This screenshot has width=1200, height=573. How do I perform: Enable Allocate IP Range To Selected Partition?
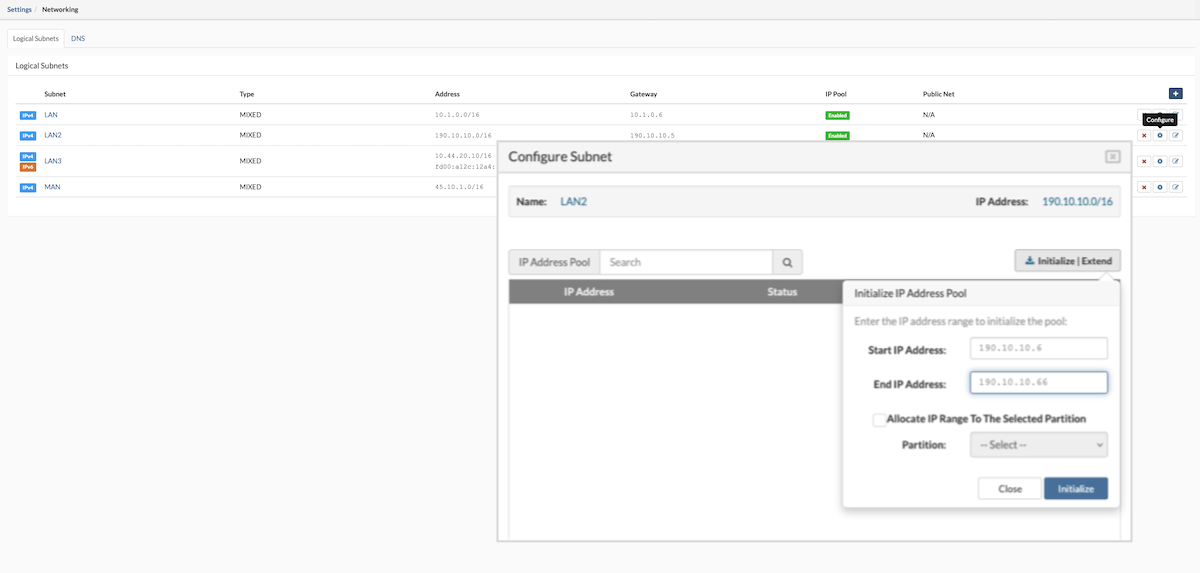(x=879, y=420)
